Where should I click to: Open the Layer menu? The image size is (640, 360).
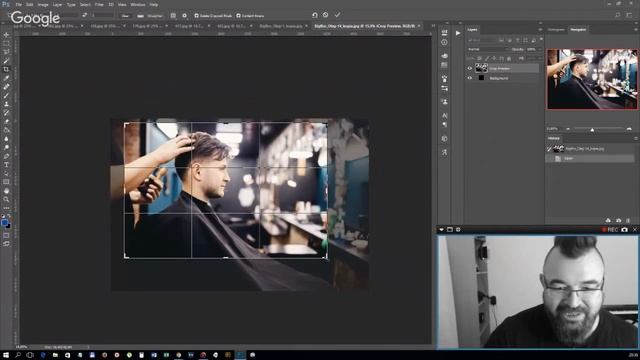click(58, 4)
